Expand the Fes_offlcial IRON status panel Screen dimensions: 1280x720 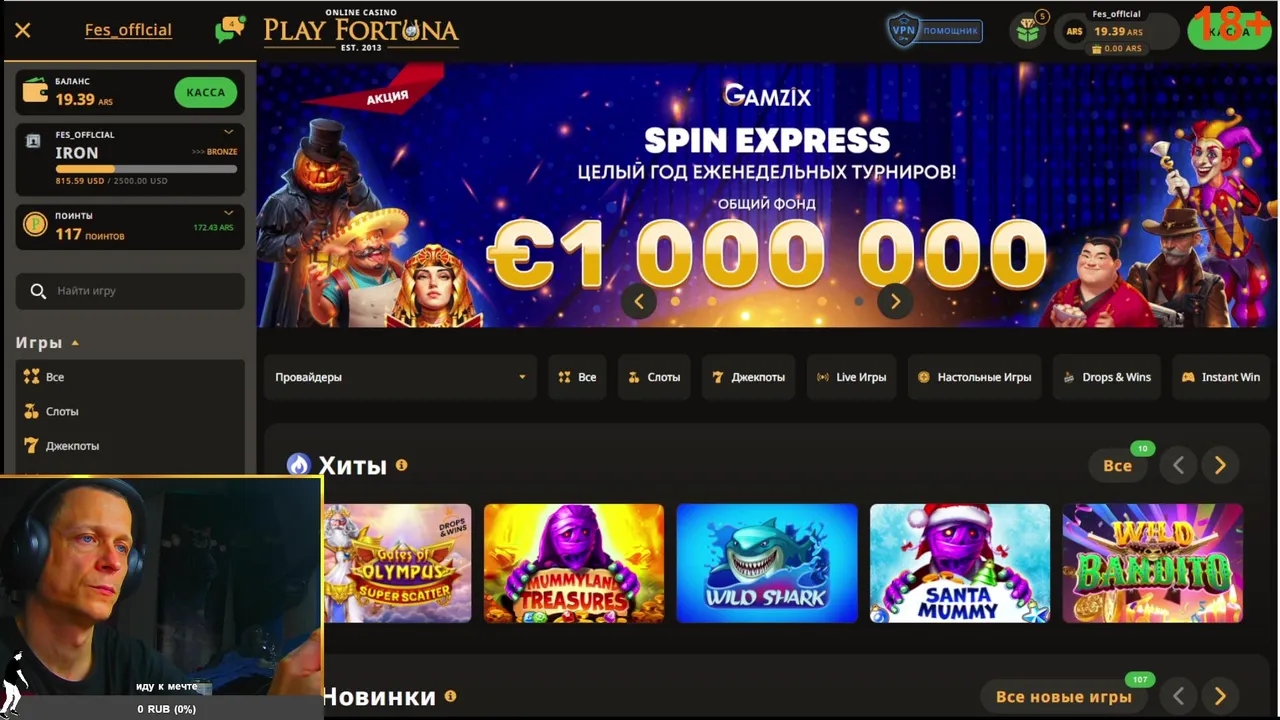click(x=228, y=132)
